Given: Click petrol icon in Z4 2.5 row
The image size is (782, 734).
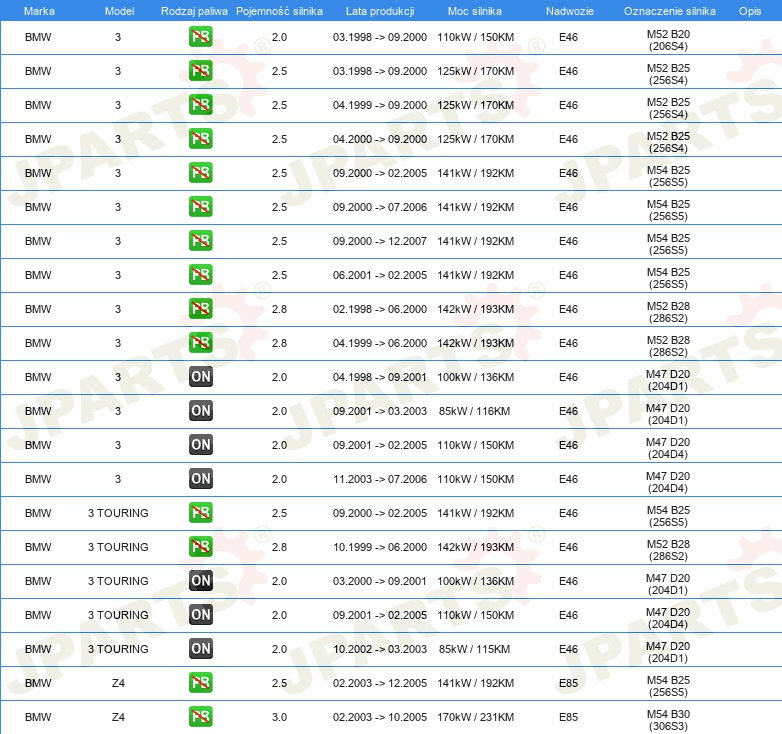Looking at the screenshot, I should click(x=200, y=683).
